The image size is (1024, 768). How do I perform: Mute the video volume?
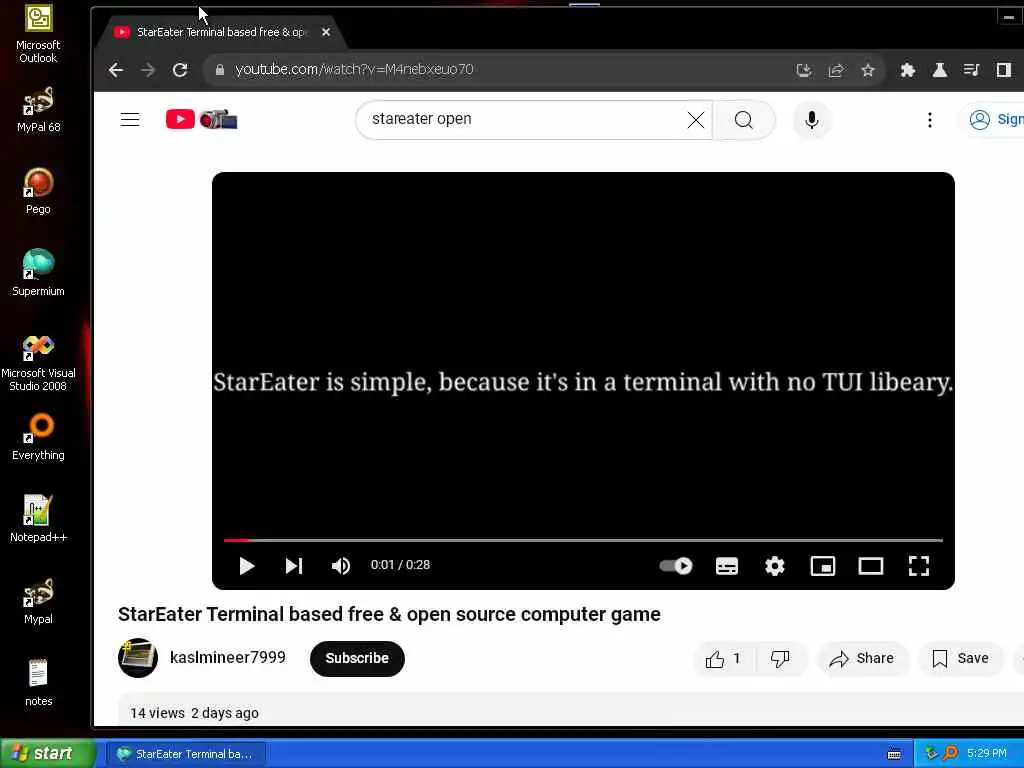[x=341, y=566]
